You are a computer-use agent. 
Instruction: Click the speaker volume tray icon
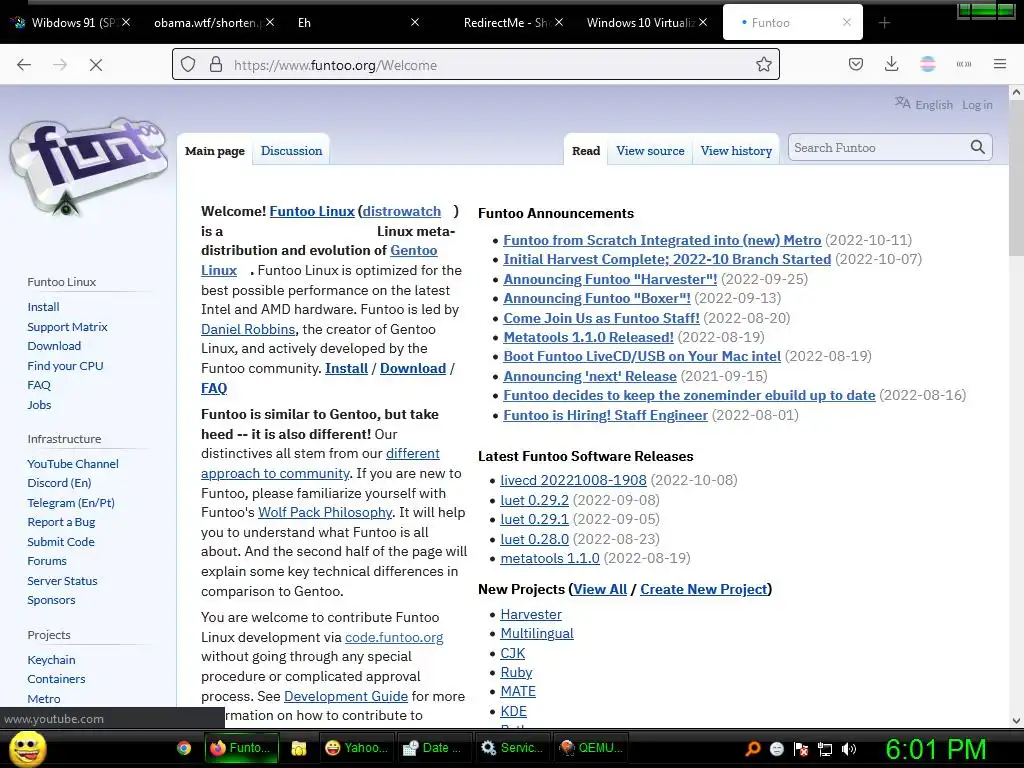coord(849,749)
